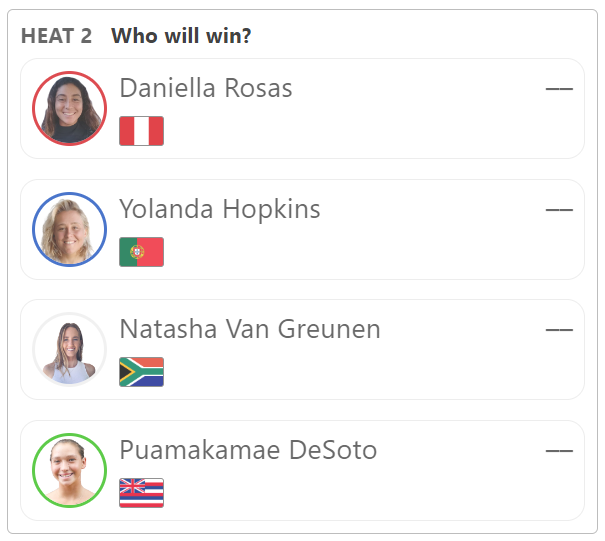This screenshot has width=605, height=541.
Task: Click Daniella Rosas's profile photo
Action: [x=69, y=108]
